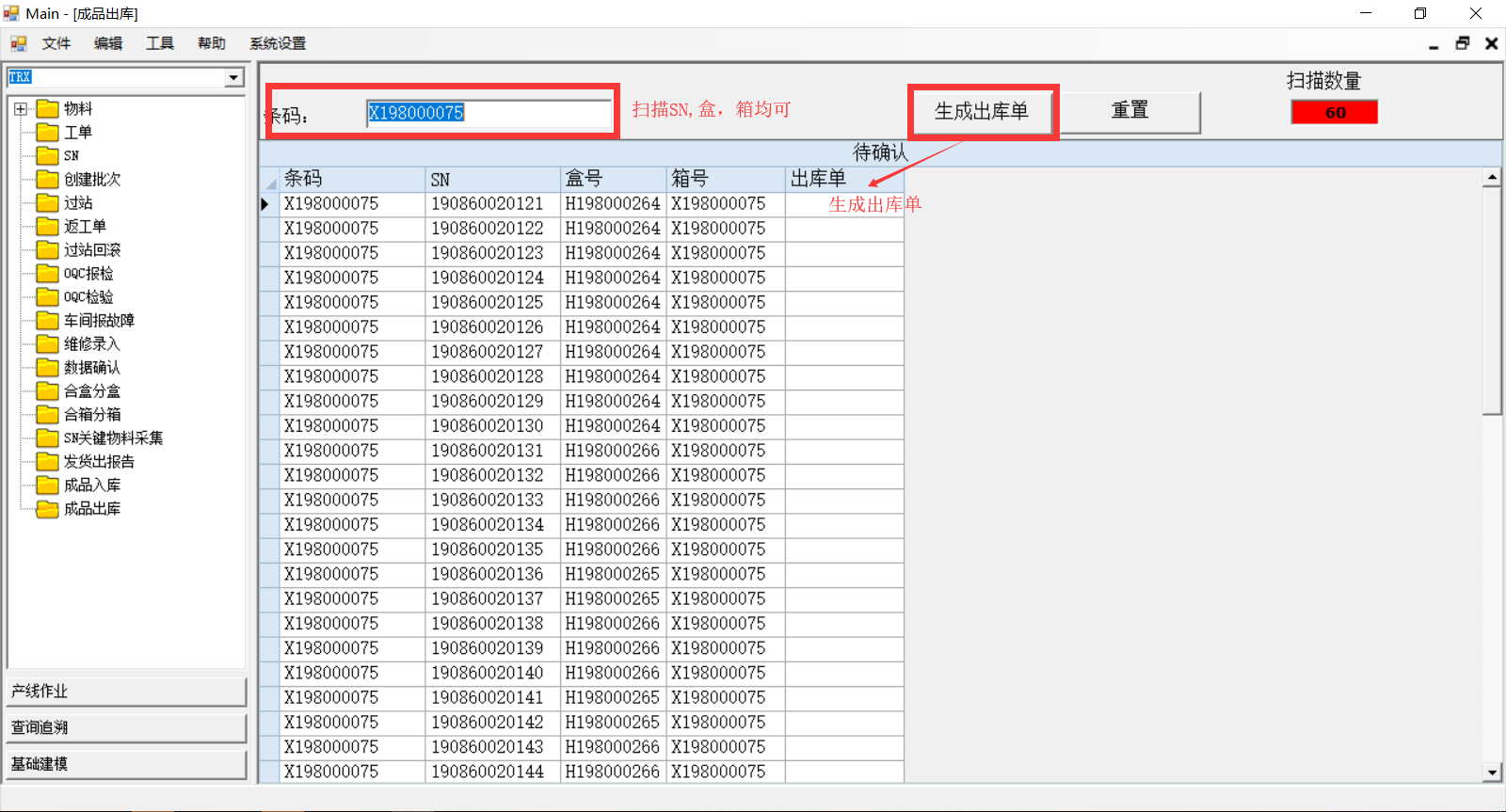Click the 物料 folder icon
This screenshot has height=812, width=1506.
point(47,109)
